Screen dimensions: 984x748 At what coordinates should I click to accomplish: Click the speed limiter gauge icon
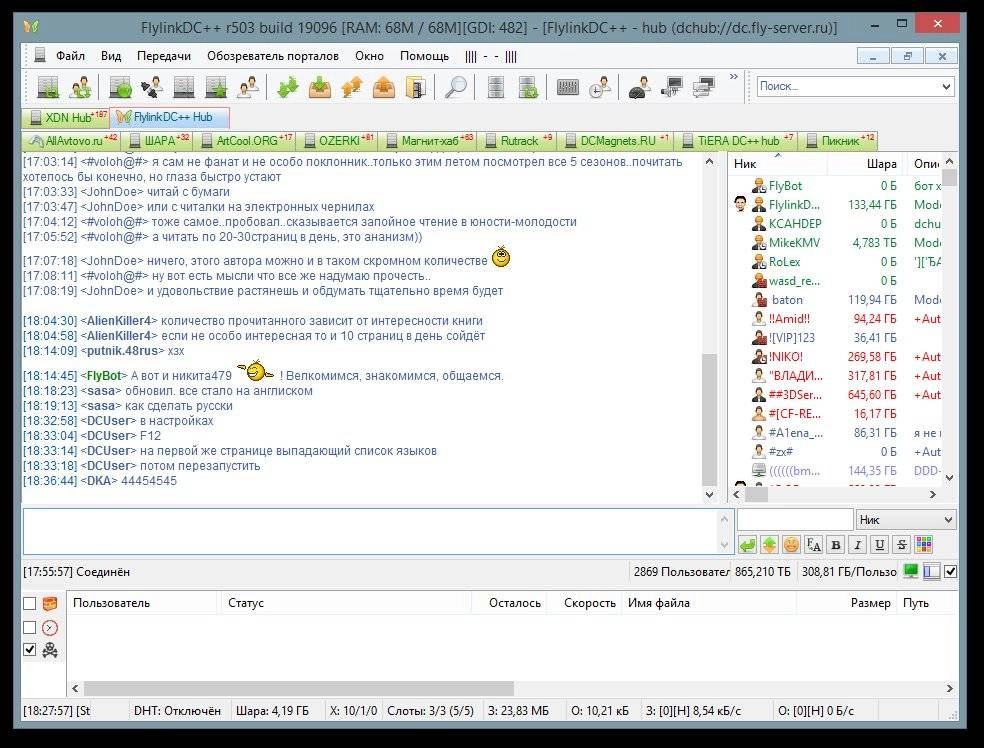tap(639, 87)
